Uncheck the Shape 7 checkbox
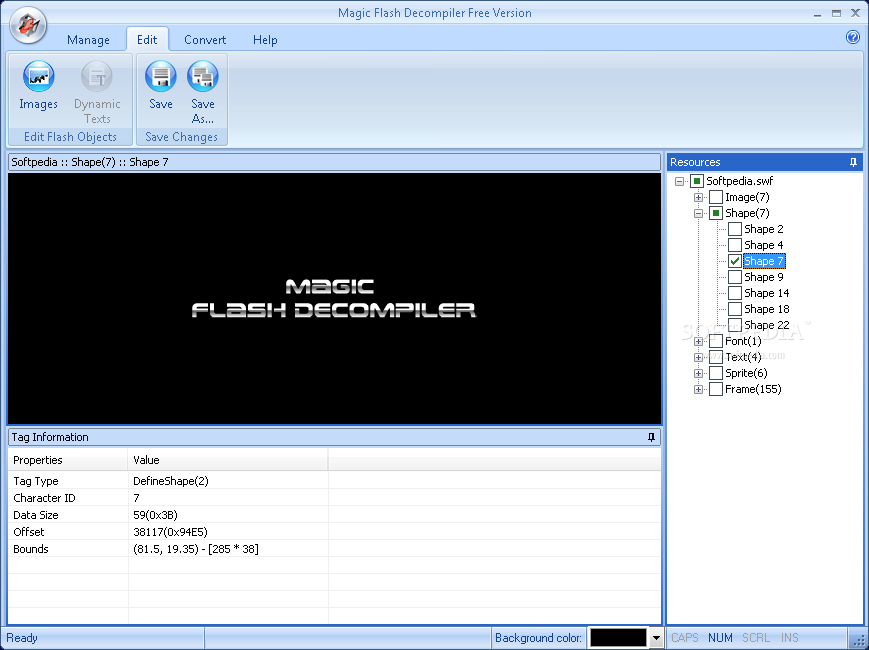The width and height of the screenshot is (869, 650). coord(735,262)
